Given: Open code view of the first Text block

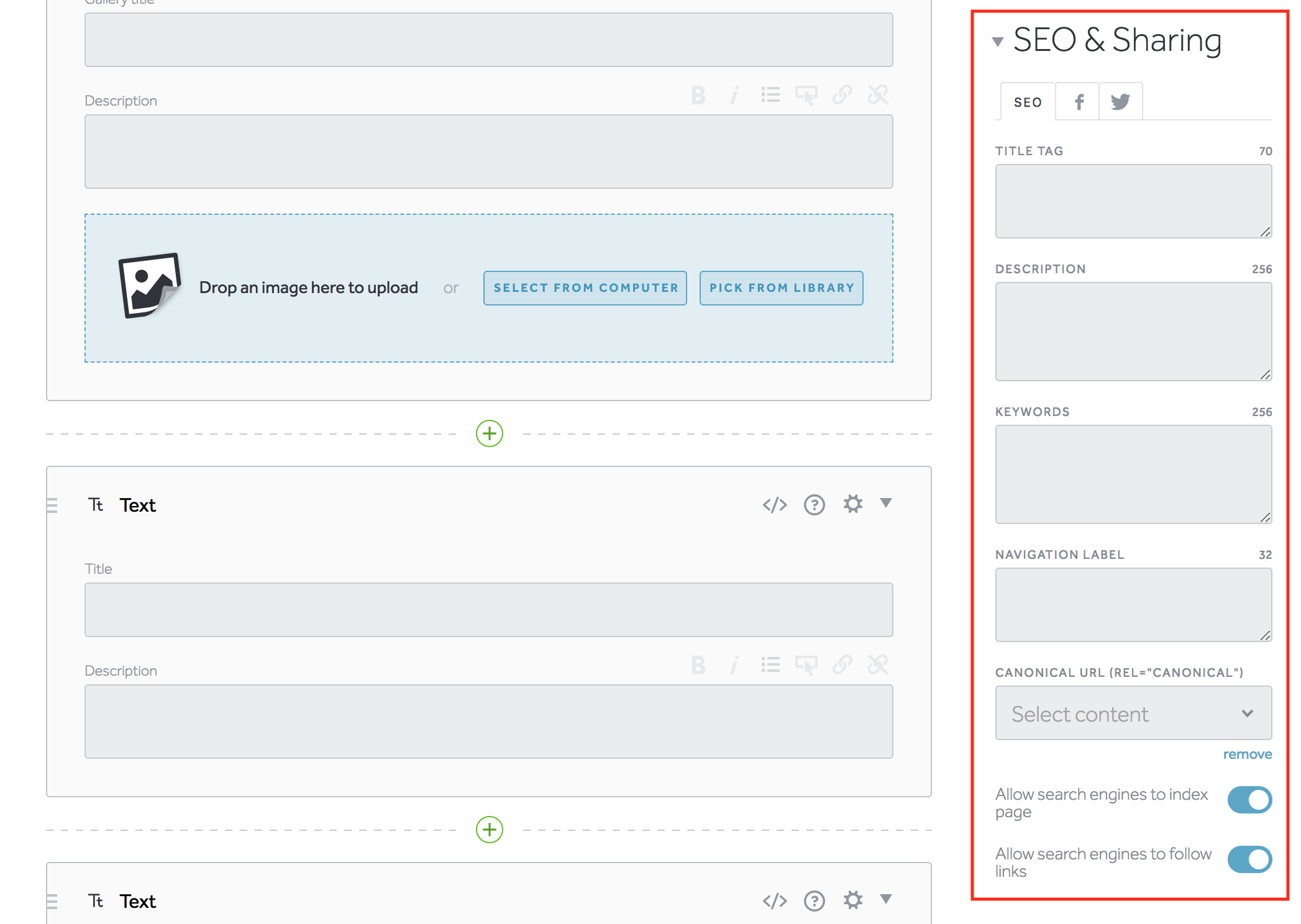Looking at the screenshot, I should click(775, 505).
